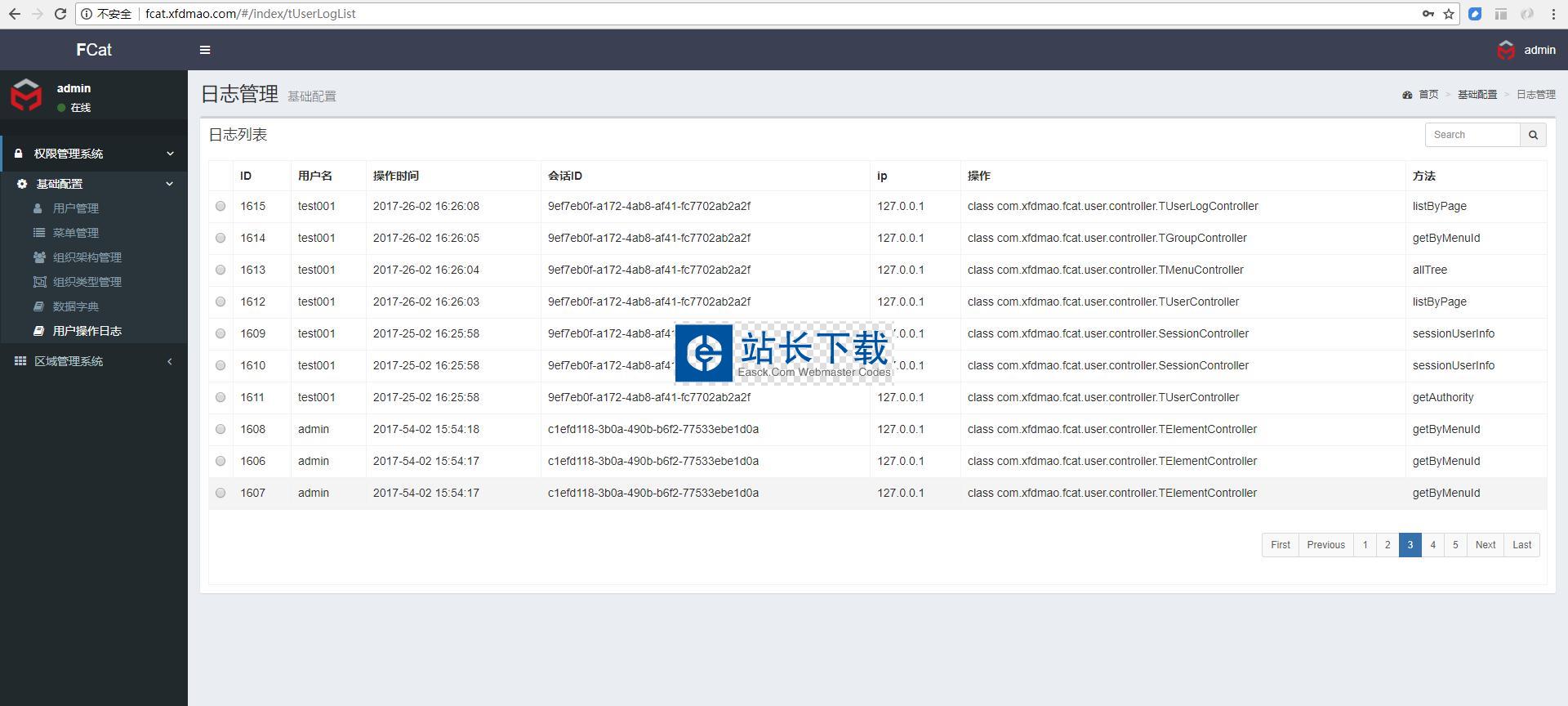
Task: Go to the Next page of logs
Action: point(1485,545)
